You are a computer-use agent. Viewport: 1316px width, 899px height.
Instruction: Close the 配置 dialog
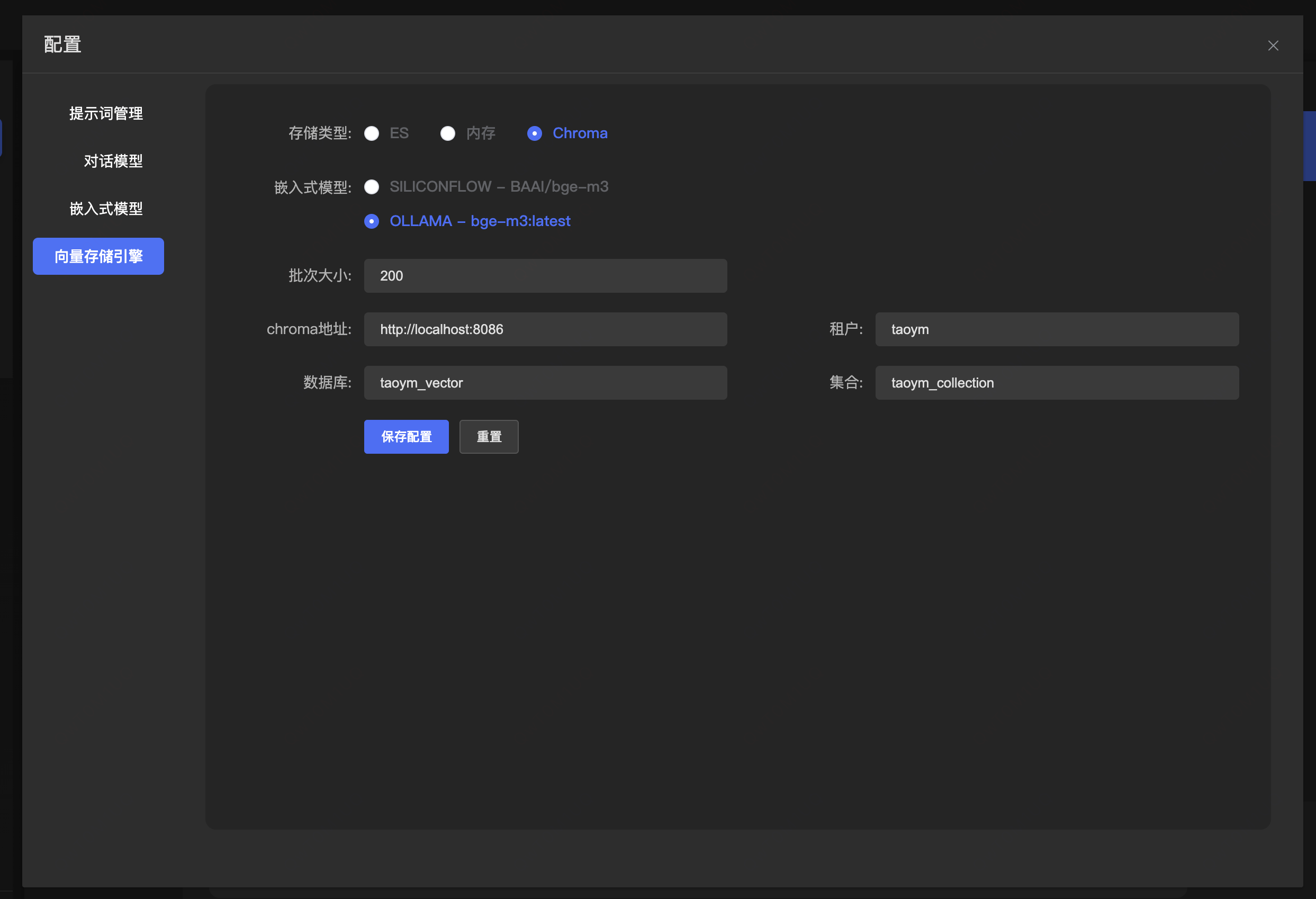point(1273,46)
